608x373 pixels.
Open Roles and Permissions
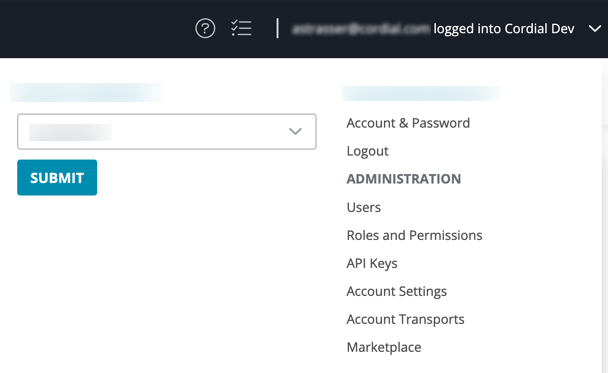click(x=414, y=235)
